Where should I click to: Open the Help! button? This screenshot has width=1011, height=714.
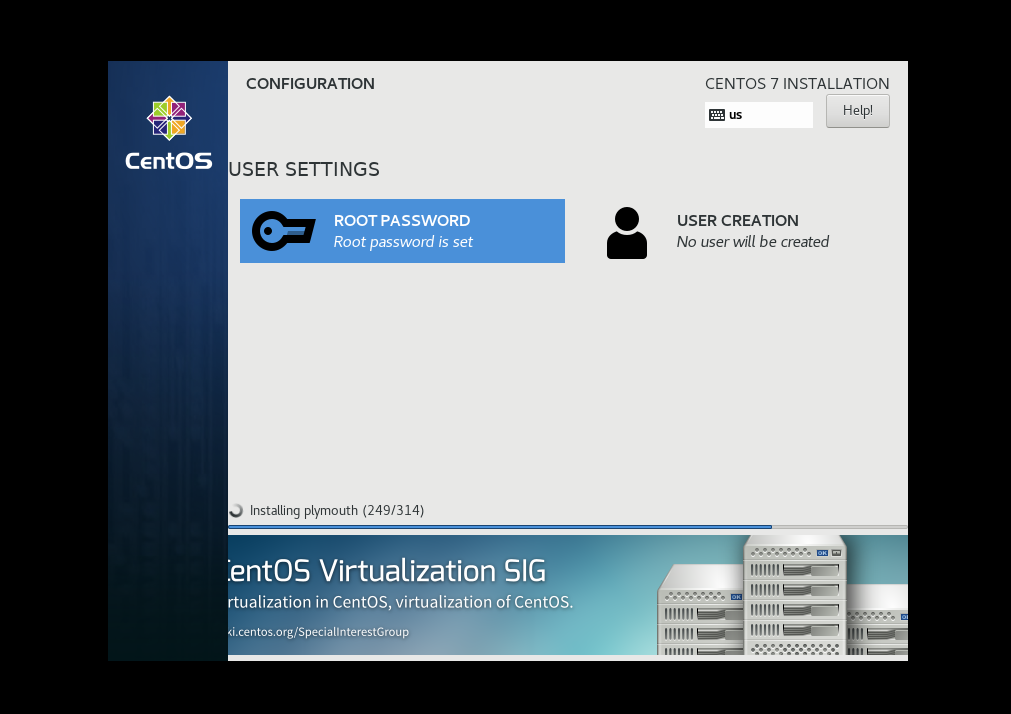tap(858, 111)
